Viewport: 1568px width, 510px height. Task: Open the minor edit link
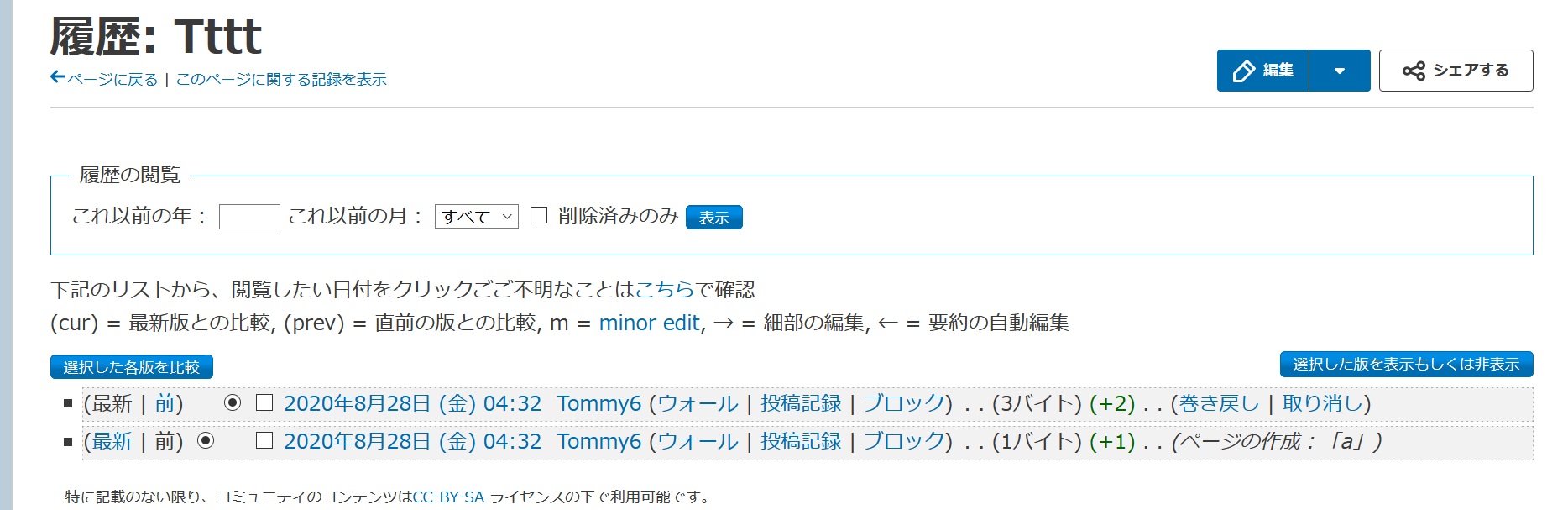tap(649, 323)
